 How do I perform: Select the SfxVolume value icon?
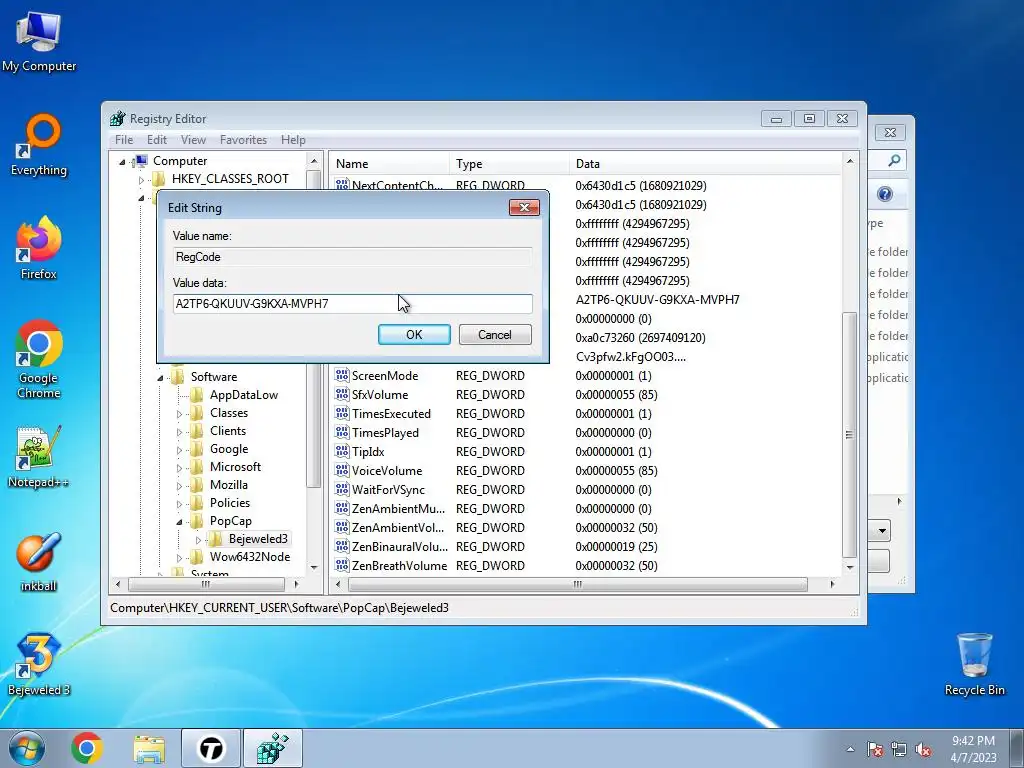coord(342,394)
